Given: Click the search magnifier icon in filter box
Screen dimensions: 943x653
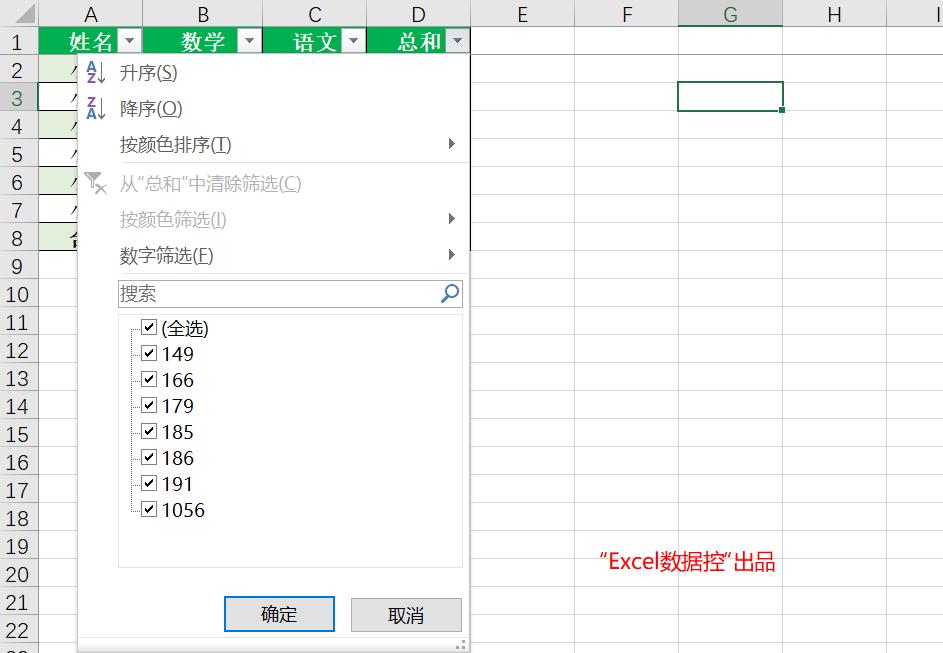Looking at the screenshot, I should click(449, 293).
